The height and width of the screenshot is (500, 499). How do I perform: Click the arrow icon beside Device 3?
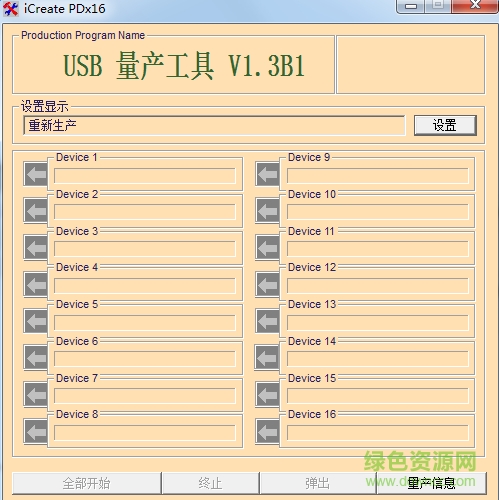click(x=36, y=248)
